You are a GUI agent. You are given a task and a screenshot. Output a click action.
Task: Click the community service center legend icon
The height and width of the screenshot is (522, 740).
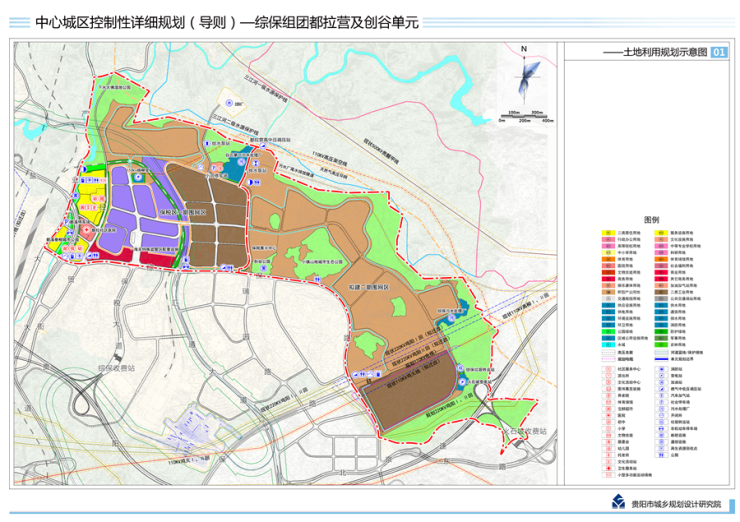point(608,369)
